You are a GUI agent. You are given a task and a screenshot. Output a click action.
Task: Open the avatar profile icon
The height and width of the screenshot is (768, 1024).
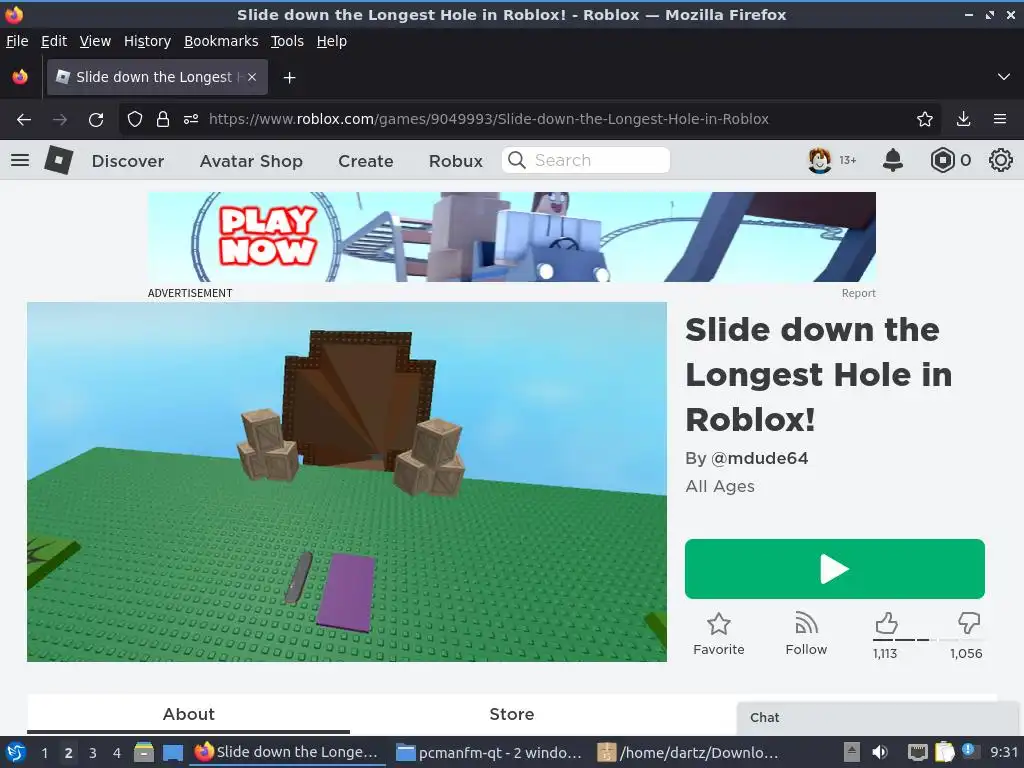pyautogui.click(x=820, y=160)
